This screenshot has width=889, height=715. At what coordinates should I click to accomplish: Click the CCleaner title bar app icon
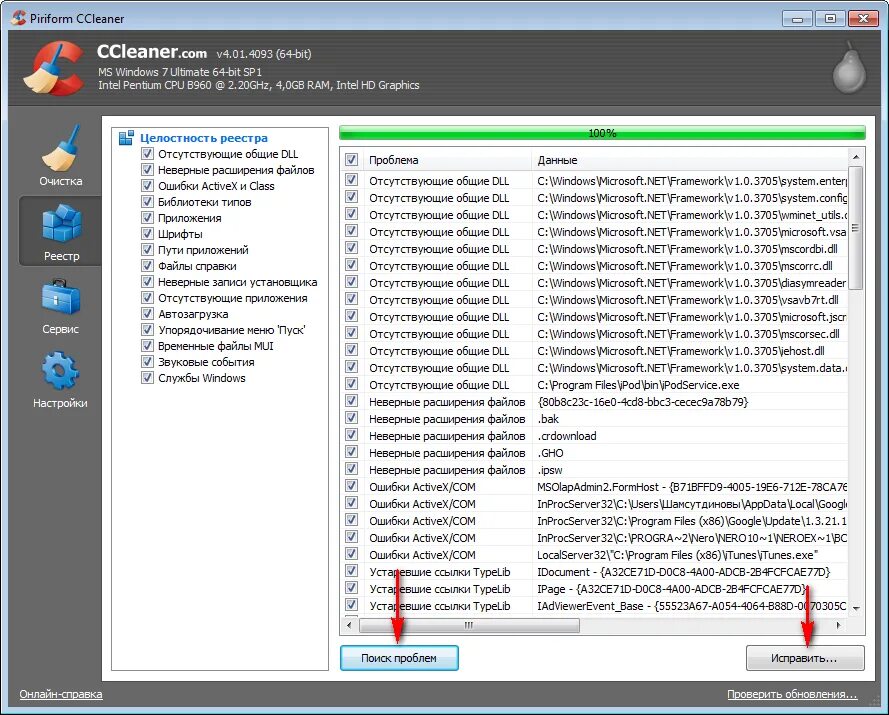pyautogui.click(x=19, y=18)
